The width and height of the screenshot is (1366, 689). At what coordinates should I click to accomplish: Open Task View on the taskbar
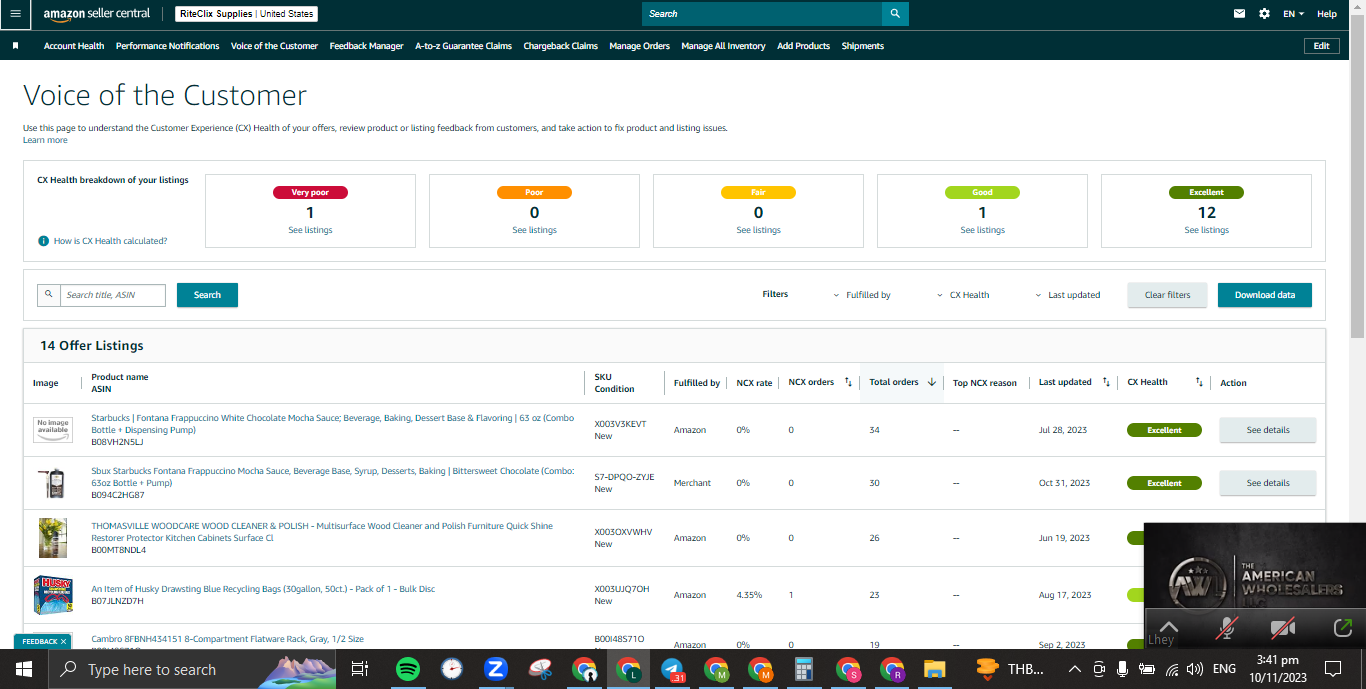click(360, 669)
